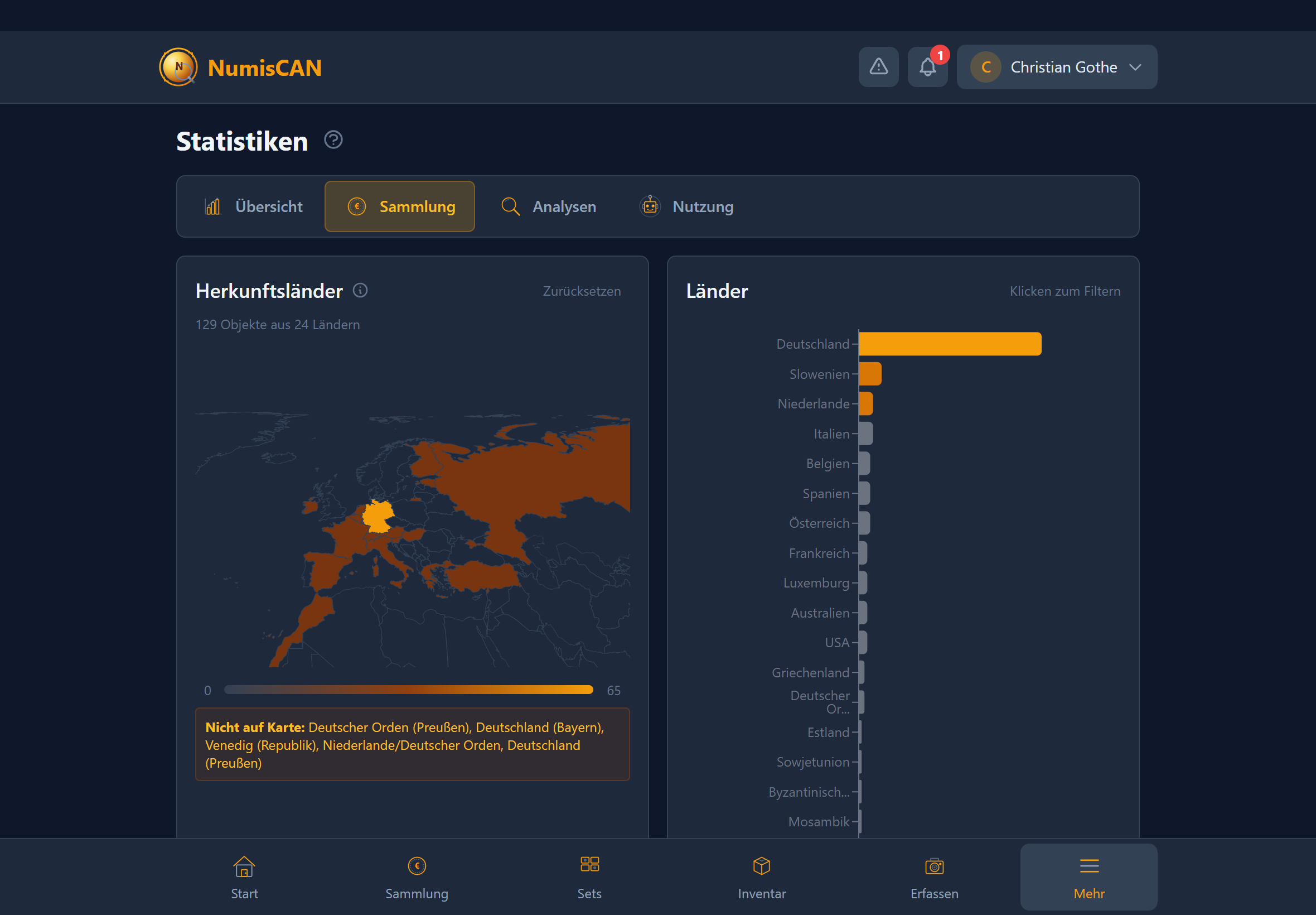Open Inventar box icon in navigation
The height and width of the screenshot is (915, 1316).
coord(761,876)
